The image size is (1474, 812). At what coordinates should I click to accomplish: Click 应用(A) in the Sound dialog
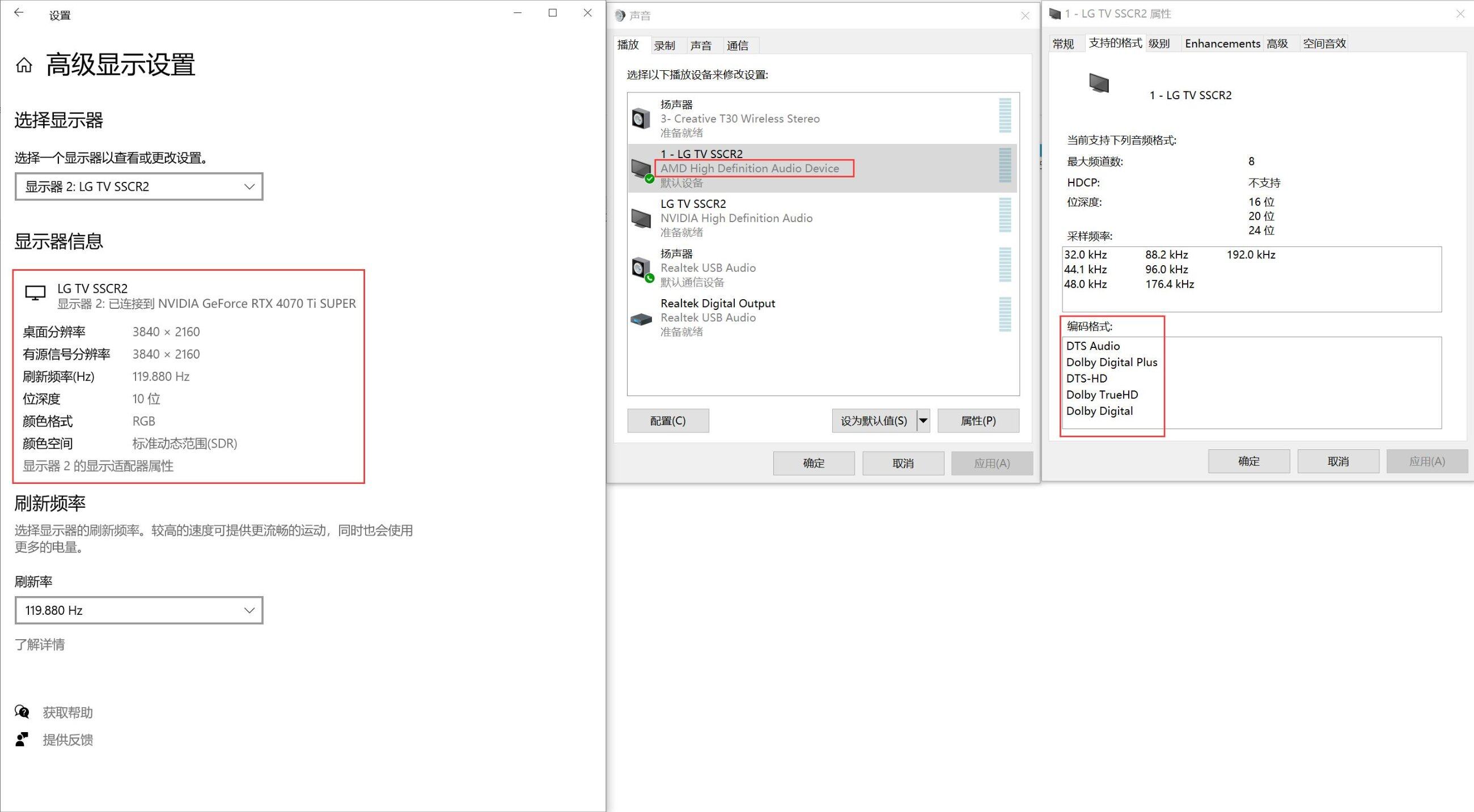[x=992, y=463]
